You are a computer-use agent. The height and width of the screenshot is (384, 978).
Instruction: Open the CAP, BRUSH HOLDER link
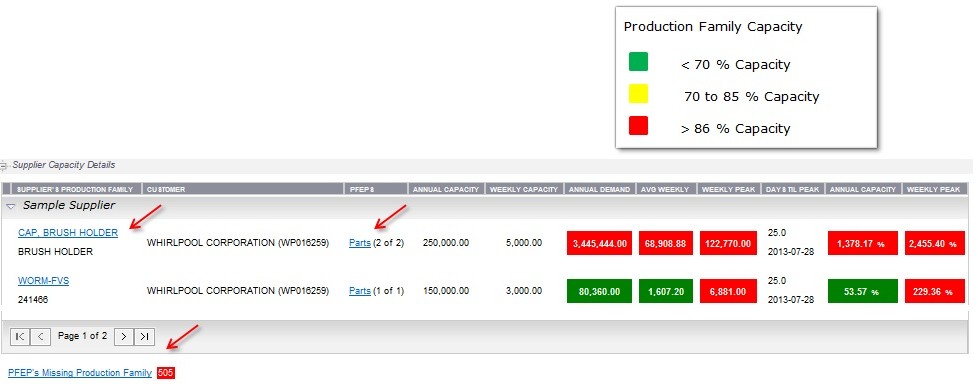(68, 233)
